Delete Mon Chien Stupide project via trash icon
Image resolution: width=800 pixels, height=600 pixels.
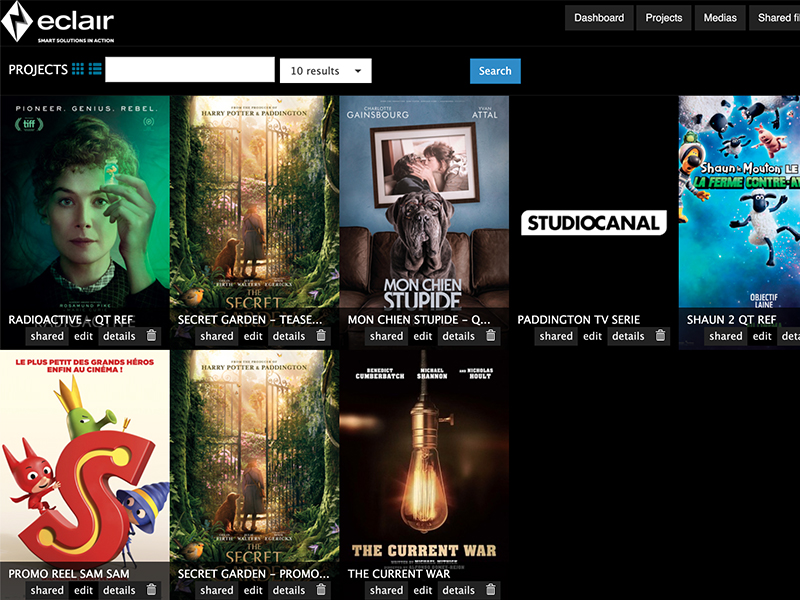coord(491,336)
